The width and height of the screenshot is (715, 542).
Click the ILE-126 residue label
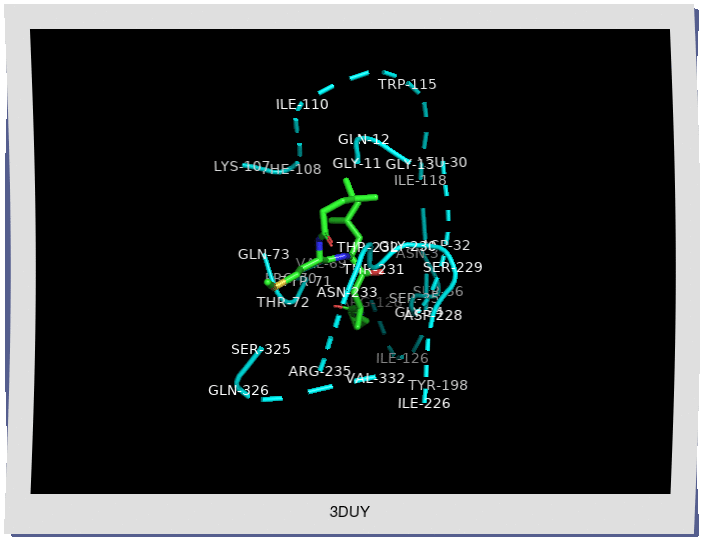click(x=402, y=359)
